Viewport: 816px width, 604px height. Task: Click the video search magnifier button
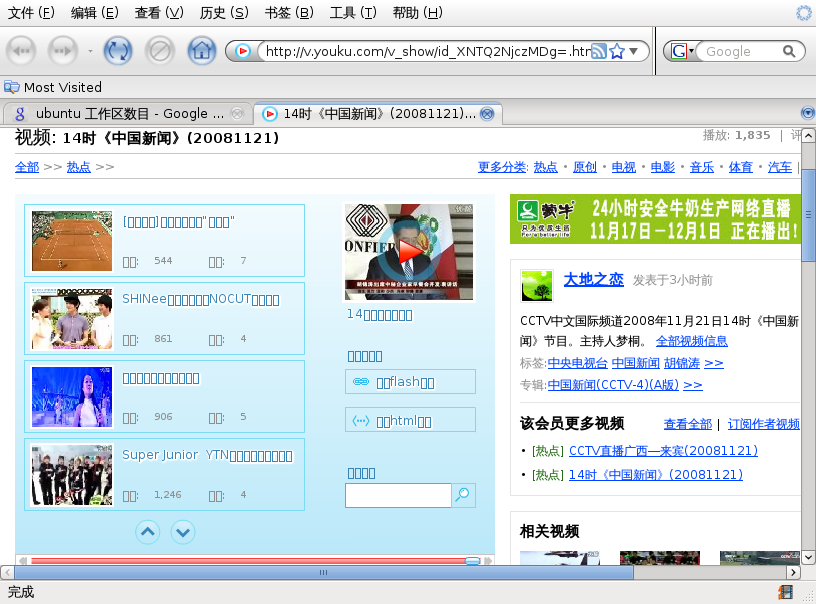pyautogui.click(x=463, y=495)
